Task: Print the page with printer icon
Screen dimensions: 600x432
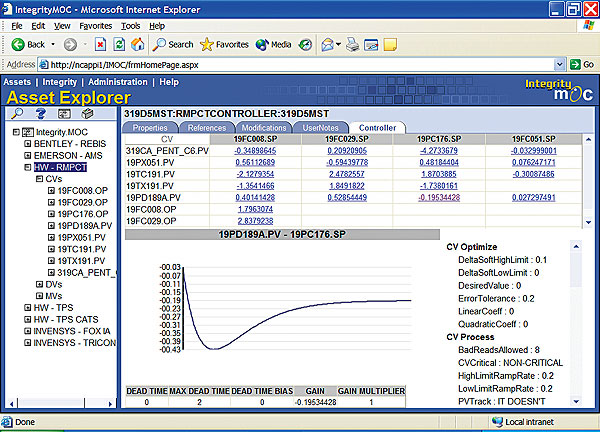Action: (352, 45)
